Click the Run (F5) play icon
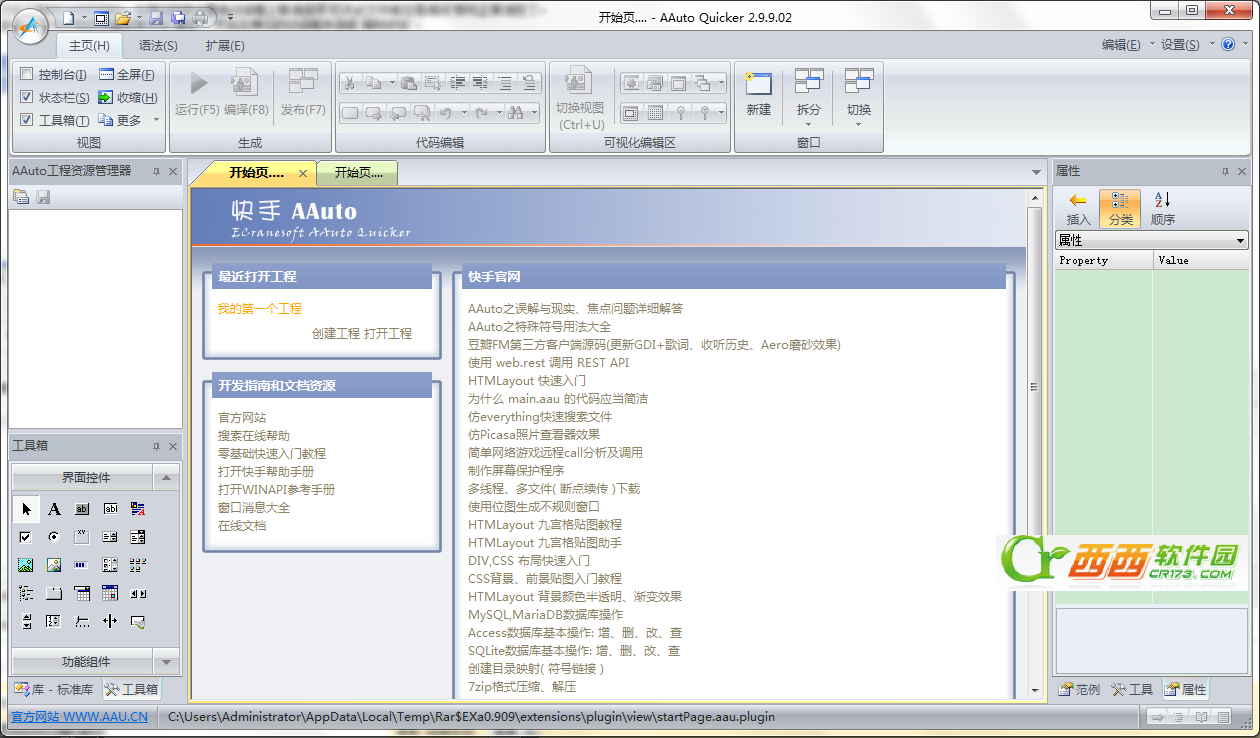Image resolution: width=1260 pixels, height=738 pixels. coord(197,83)
